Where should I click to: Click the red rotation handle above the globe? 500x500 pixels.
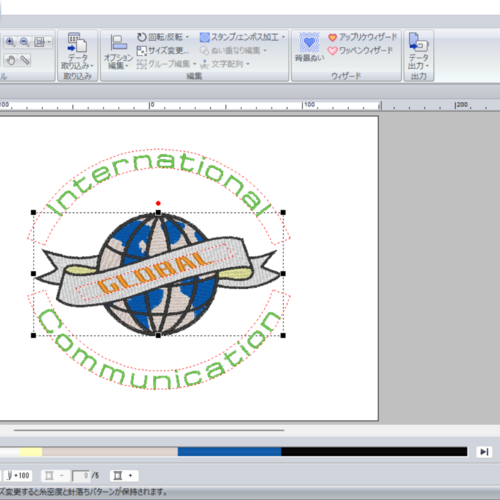(158, 203)
